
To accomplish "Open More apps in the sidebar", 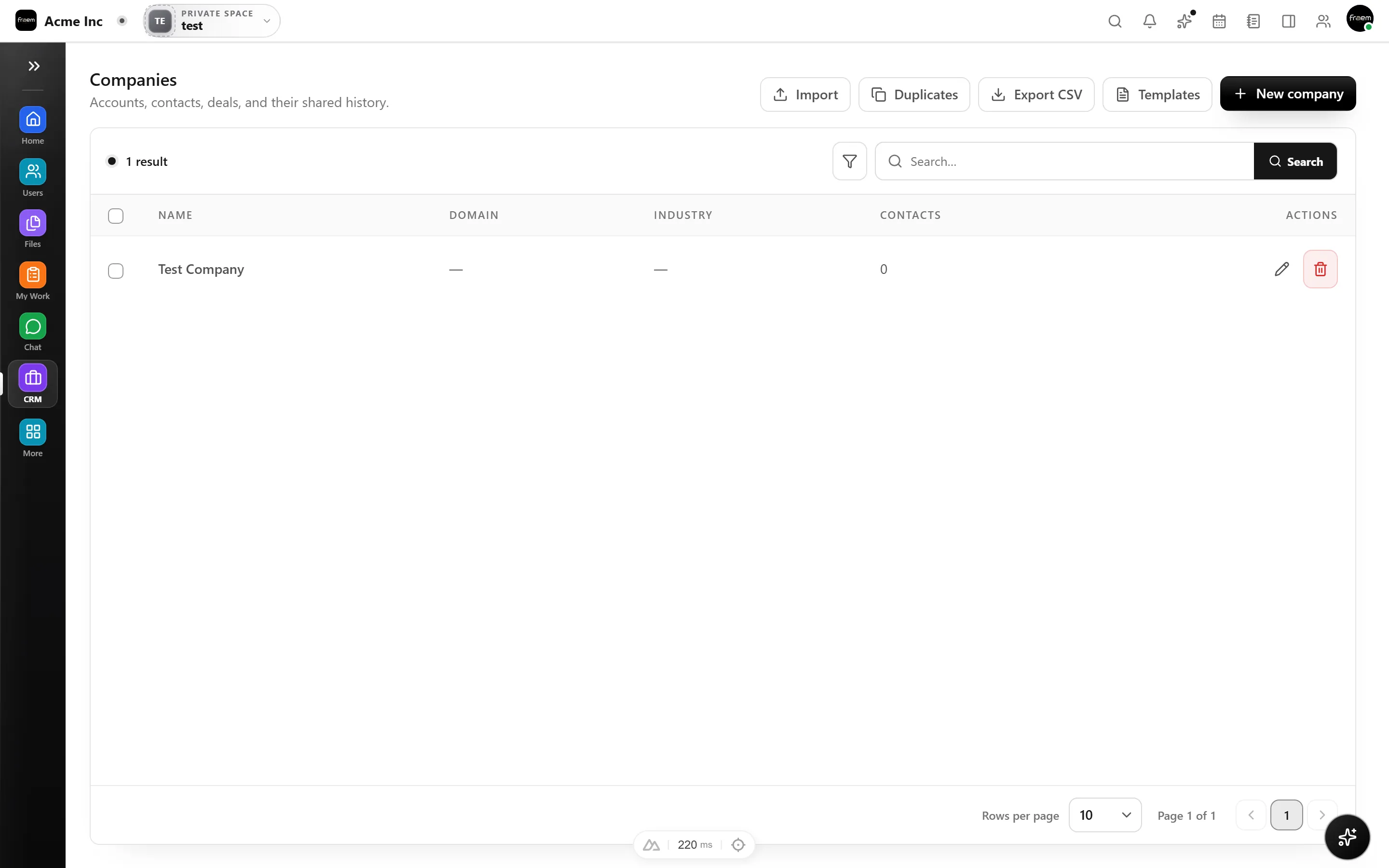I will click(x=33, y=438).
